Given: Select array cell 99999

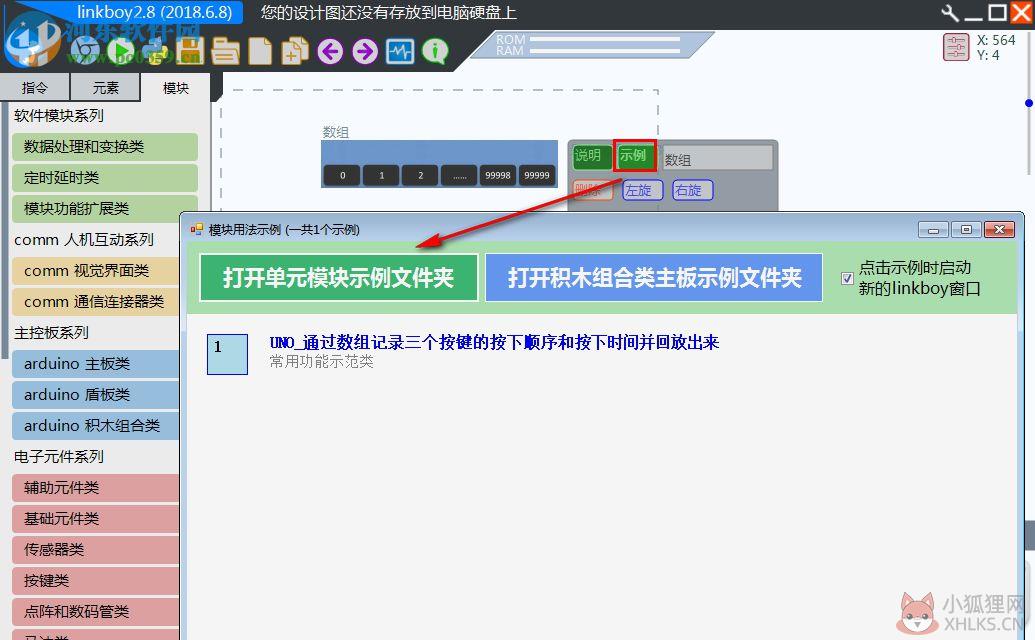Looking at the screenshot, I should point(537,175).
